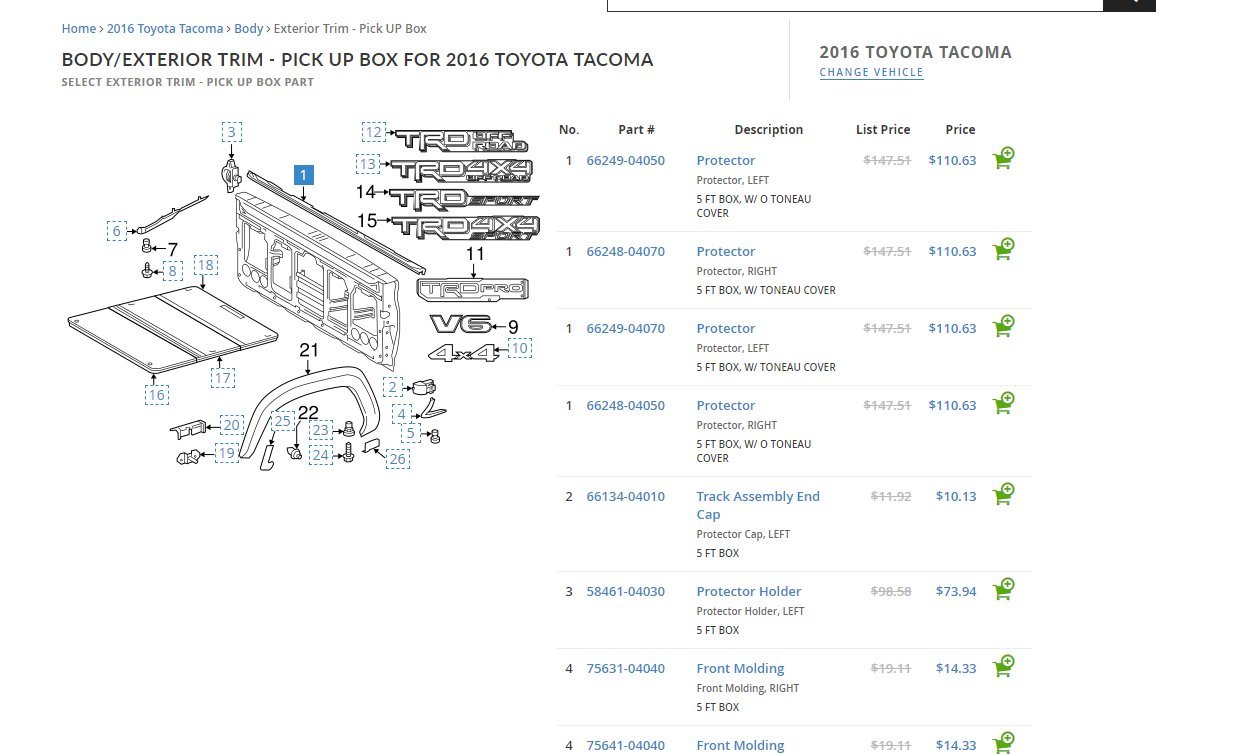Click the List Price column header

883,129
